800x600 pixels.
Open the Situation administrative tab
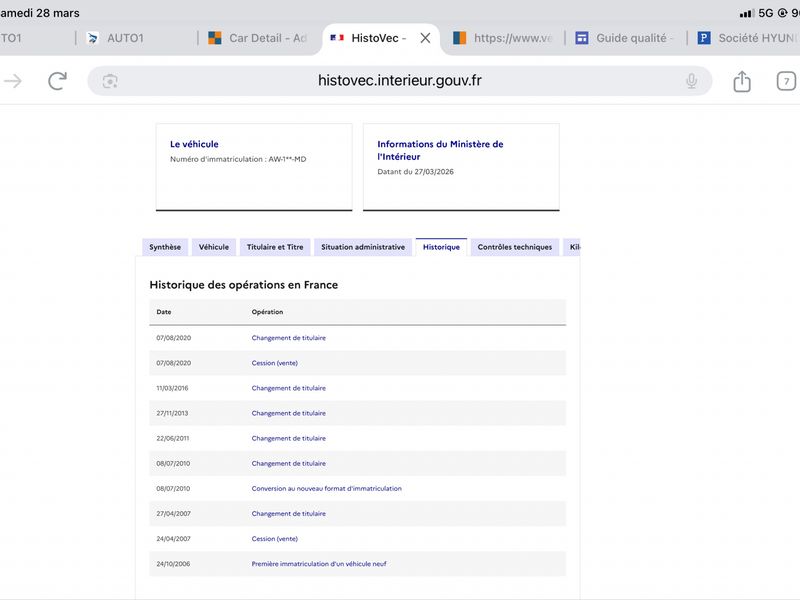point(363,247)
